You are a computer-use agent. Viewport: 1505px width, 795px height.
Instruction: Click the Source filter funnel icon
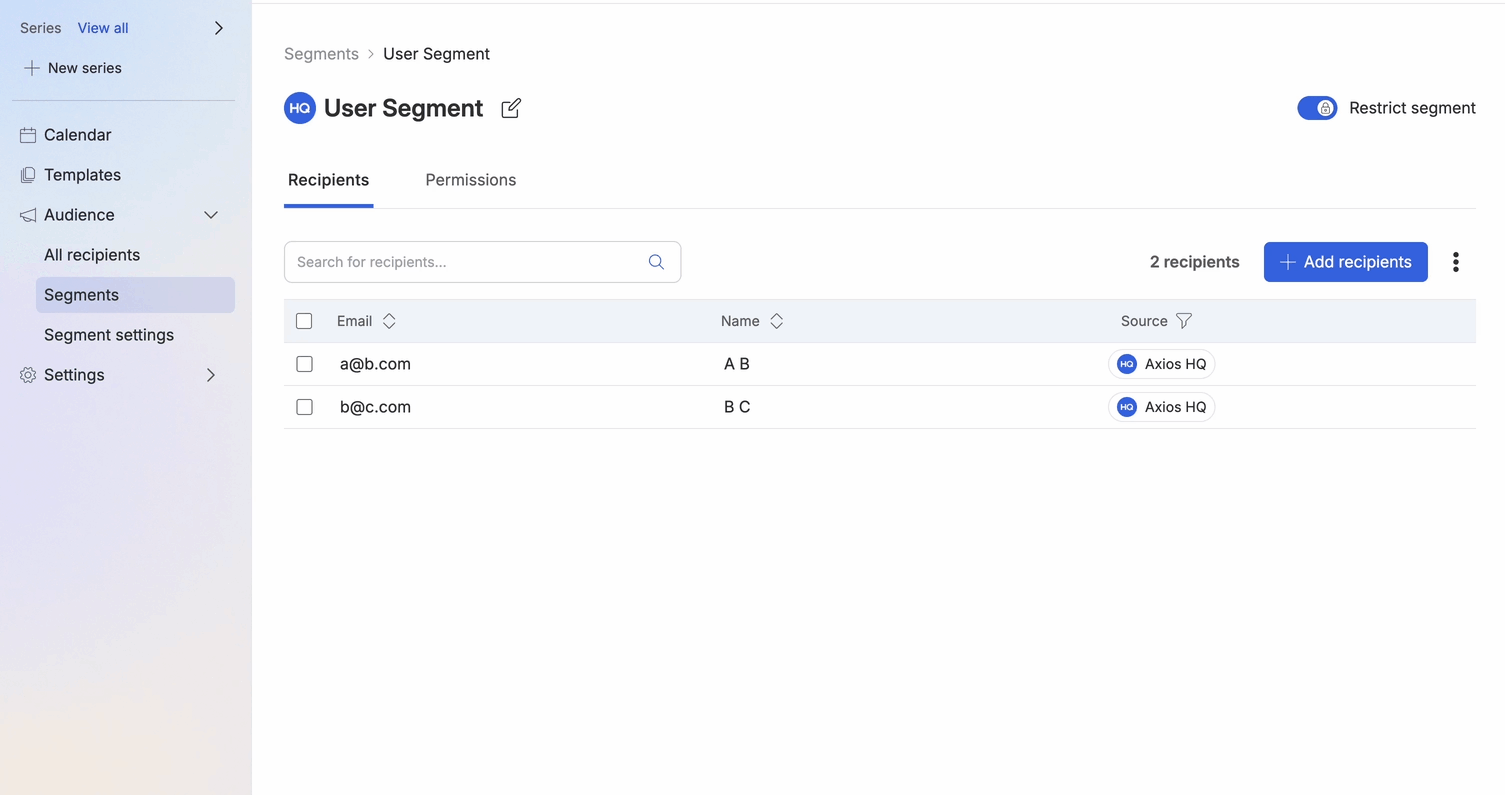1184,321
